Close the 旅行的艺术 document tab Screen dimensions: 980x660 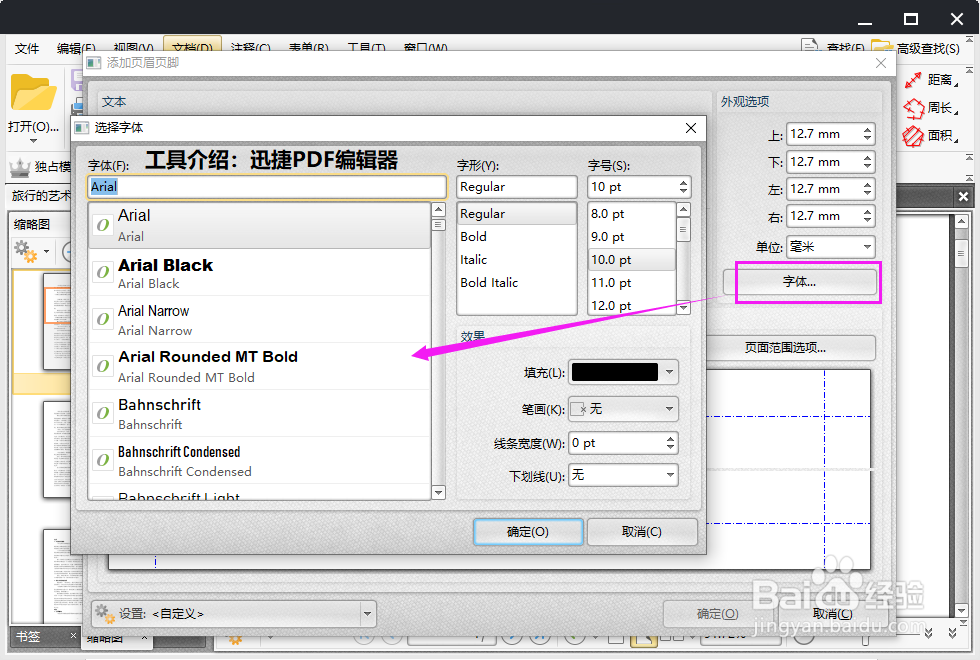tap(963, 197)
